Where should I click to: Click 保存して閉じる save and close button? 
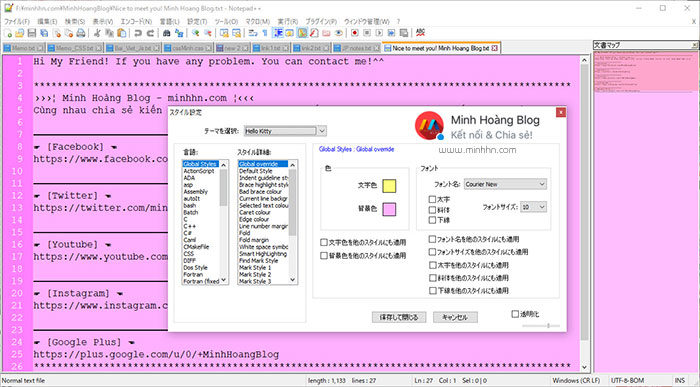(399, 317)
